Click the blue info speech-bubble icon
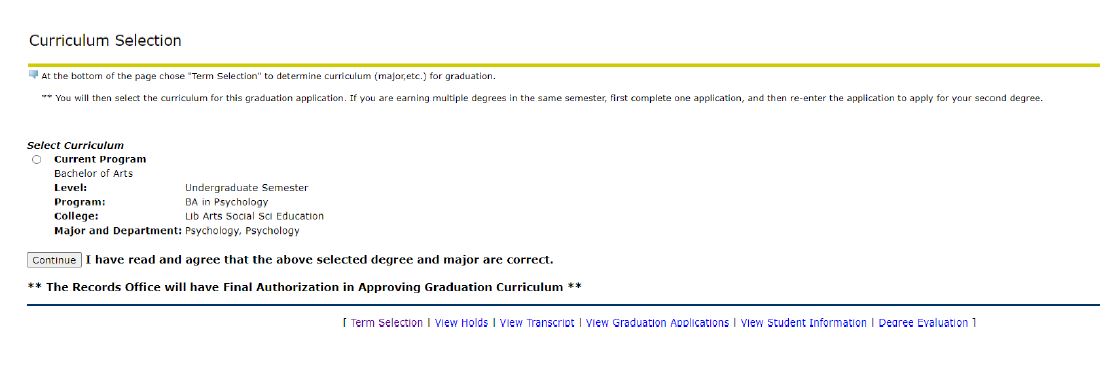This screenshot has height=379, width=1115. point(33,75)
